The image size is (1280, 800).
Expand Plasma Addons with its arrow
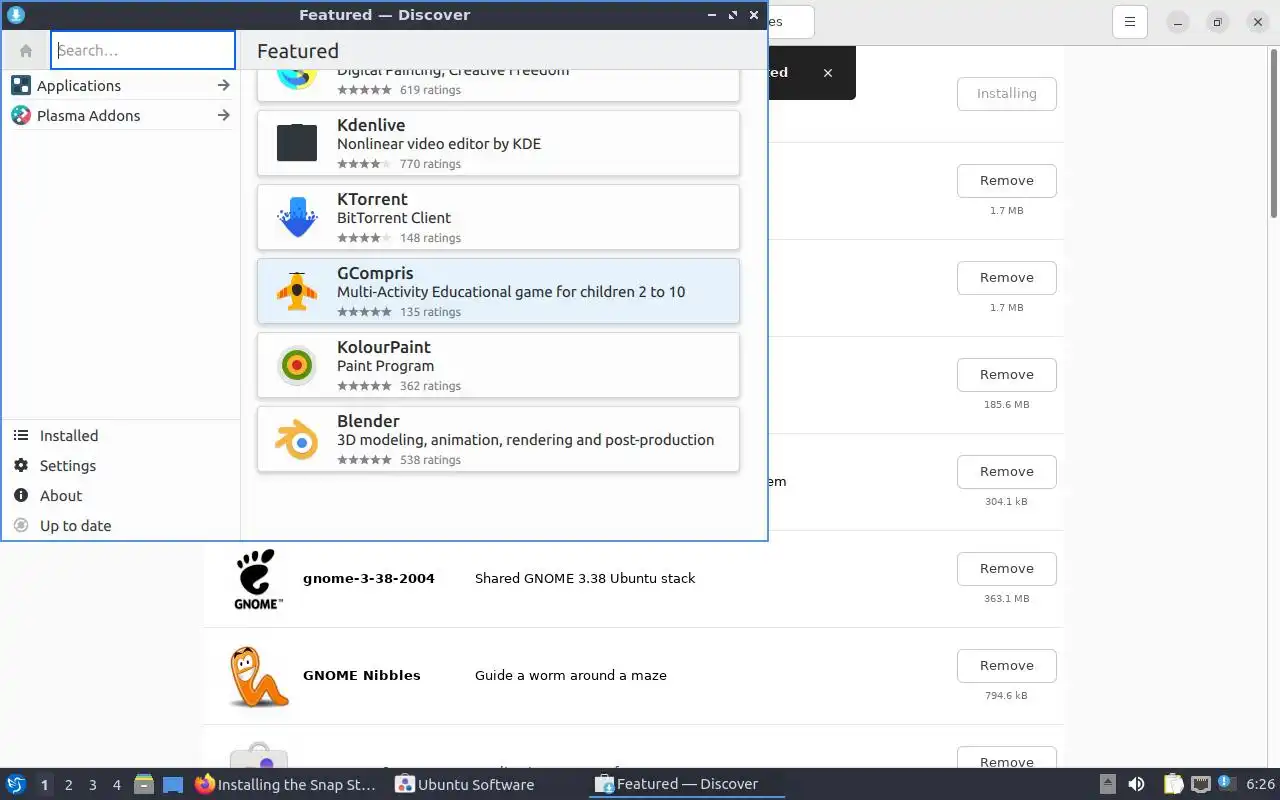tap(223, 116)
